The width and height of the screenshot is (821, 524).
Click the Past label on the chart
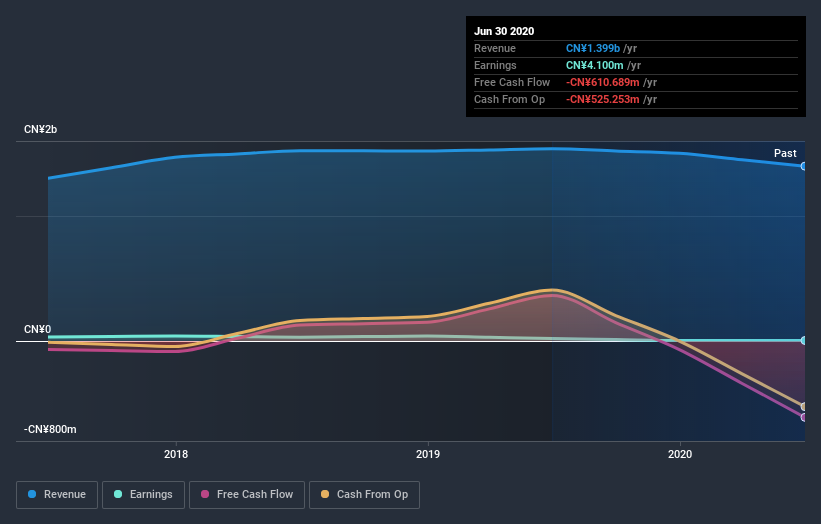pyautogui.click(x=785, y=153)
